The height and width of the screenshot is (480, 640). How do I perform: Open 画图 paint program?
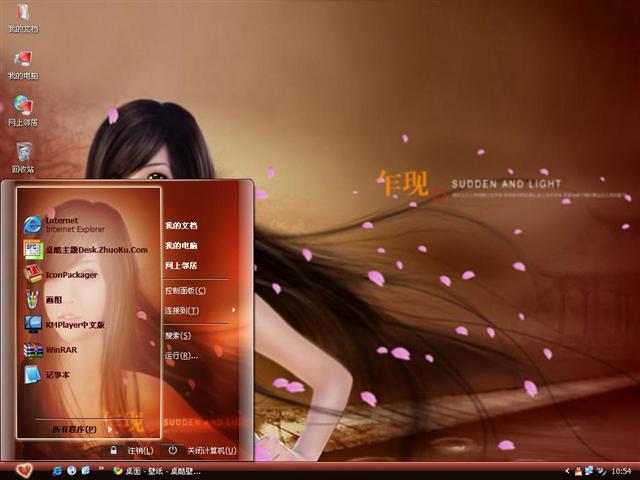click(43, 300)
